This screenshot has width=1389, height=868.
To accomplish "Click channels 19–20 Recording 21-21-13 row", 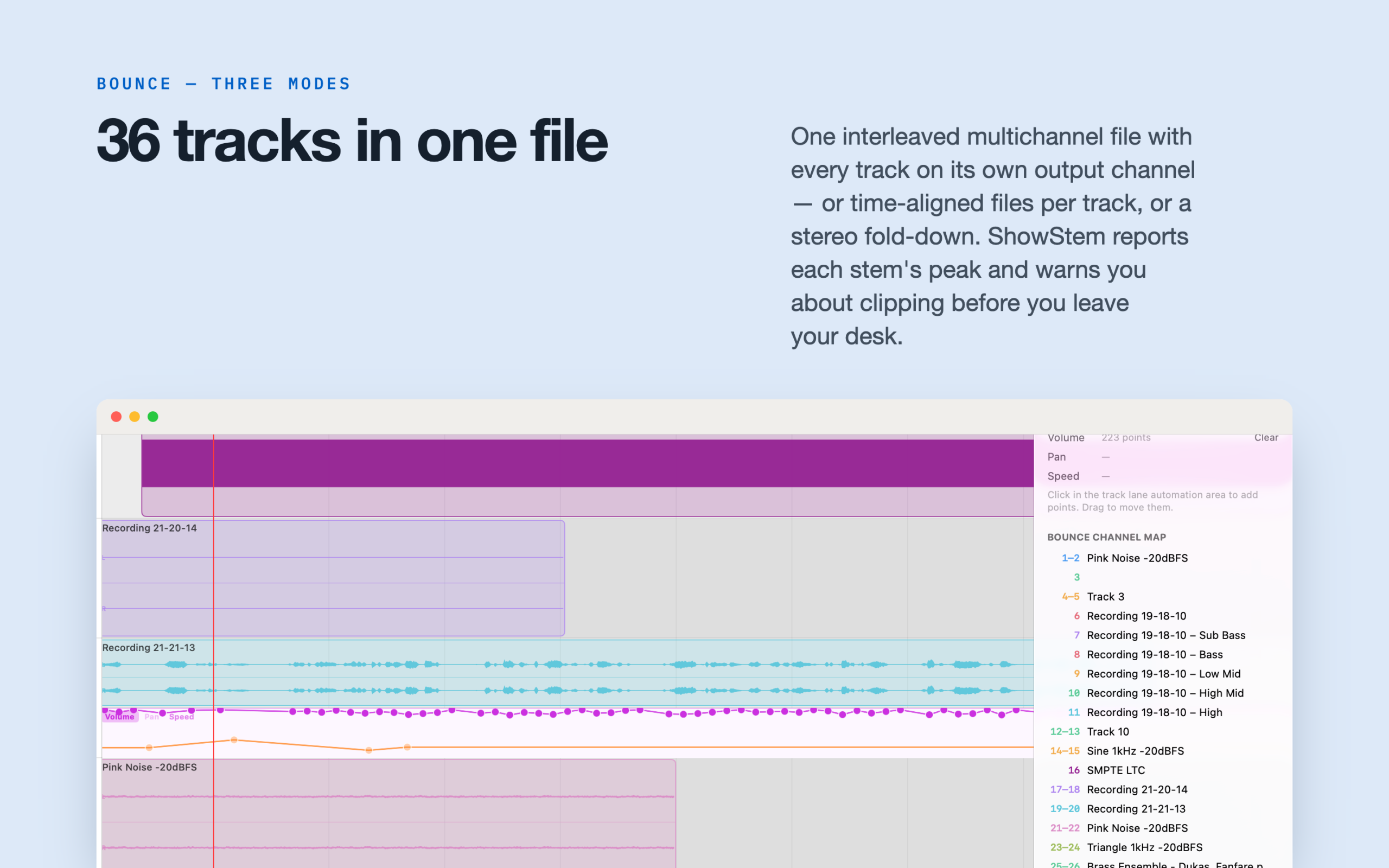I will 1163,809.
